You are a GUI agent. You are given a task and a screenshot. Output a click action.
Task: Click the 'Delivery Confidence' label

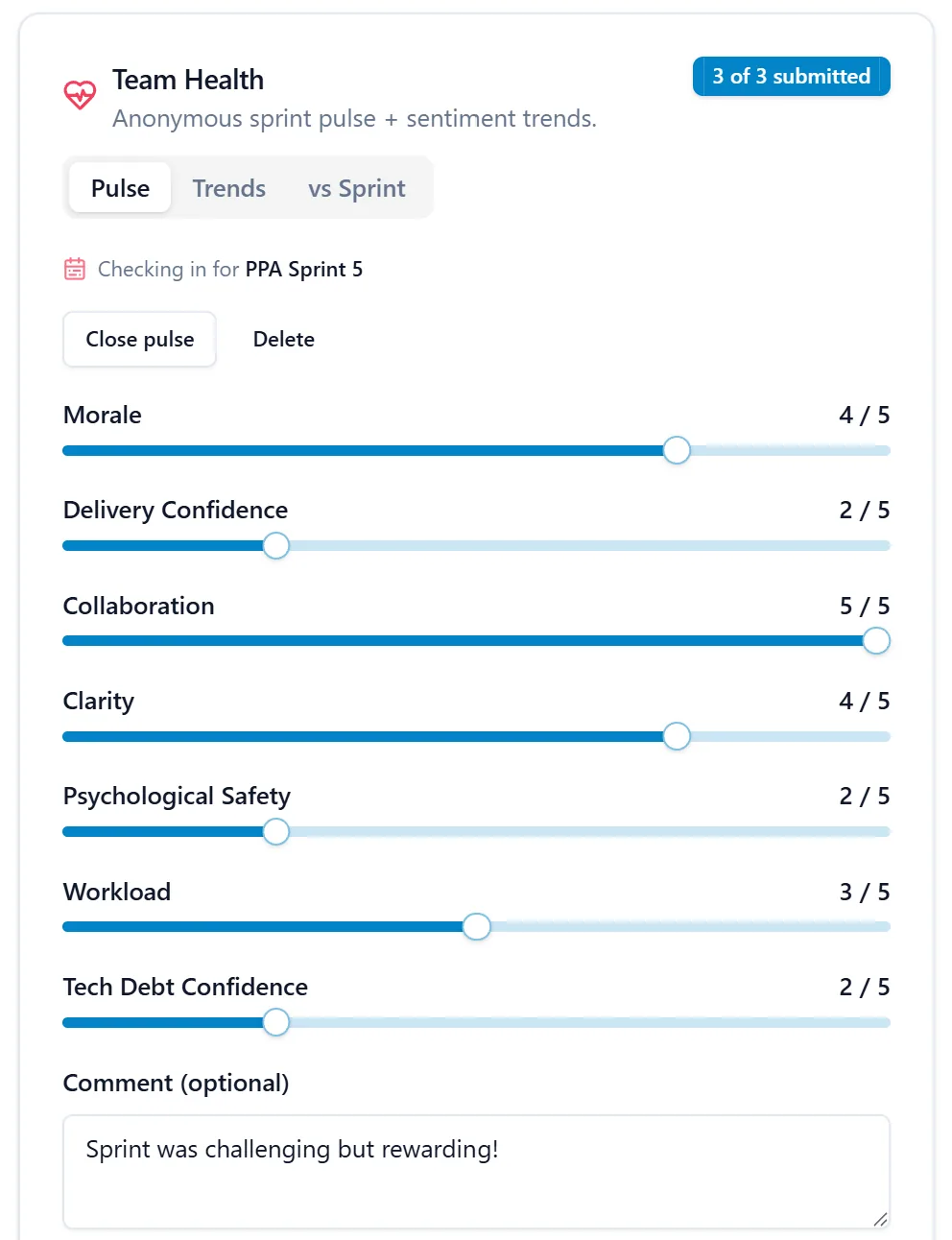coord(176,510)
